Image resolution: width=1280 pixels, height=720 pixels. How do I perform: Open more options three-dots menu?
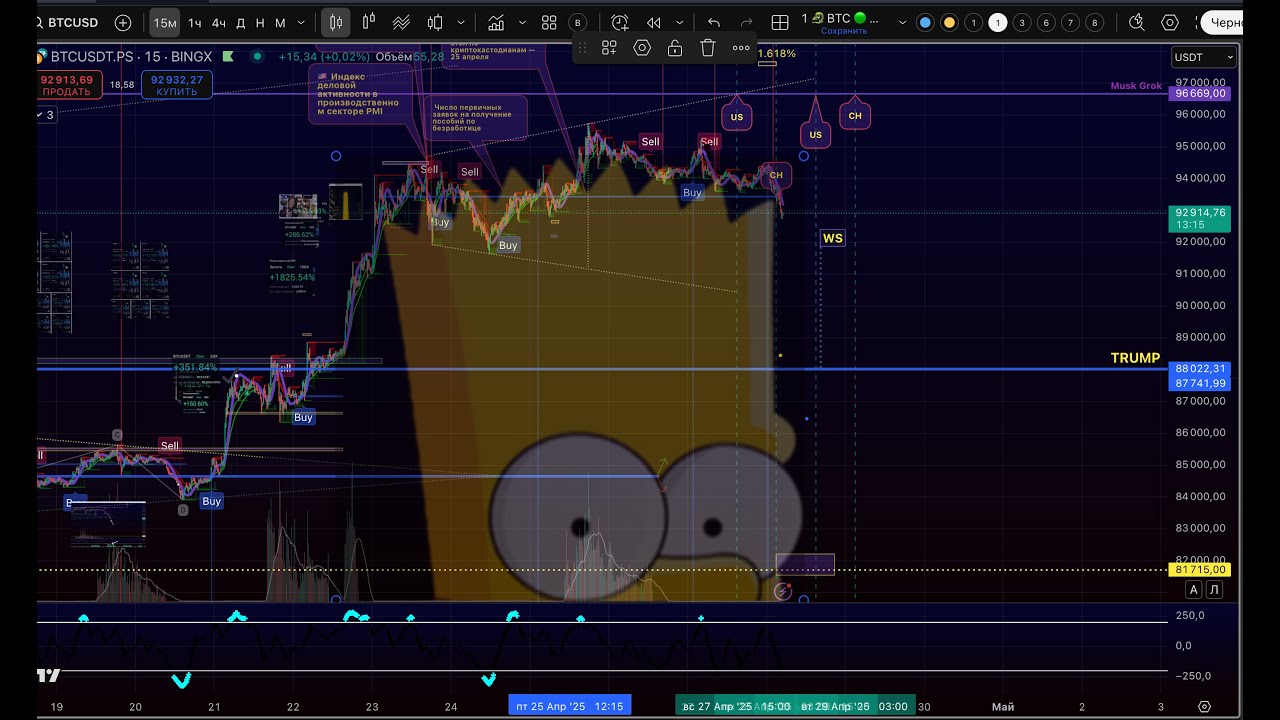click(x=741, y=47)
